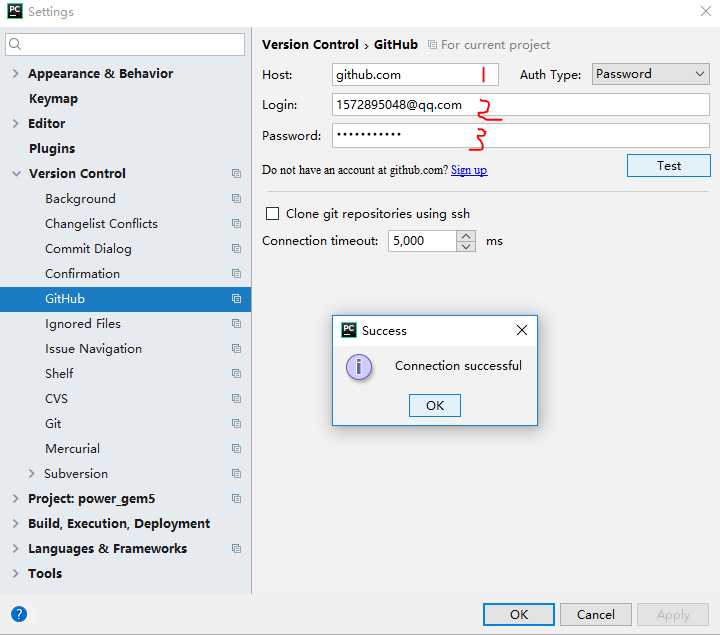This screenshot has width=720, height=635.
Task: Open the Git settings page
Action: tap(53, 423)
